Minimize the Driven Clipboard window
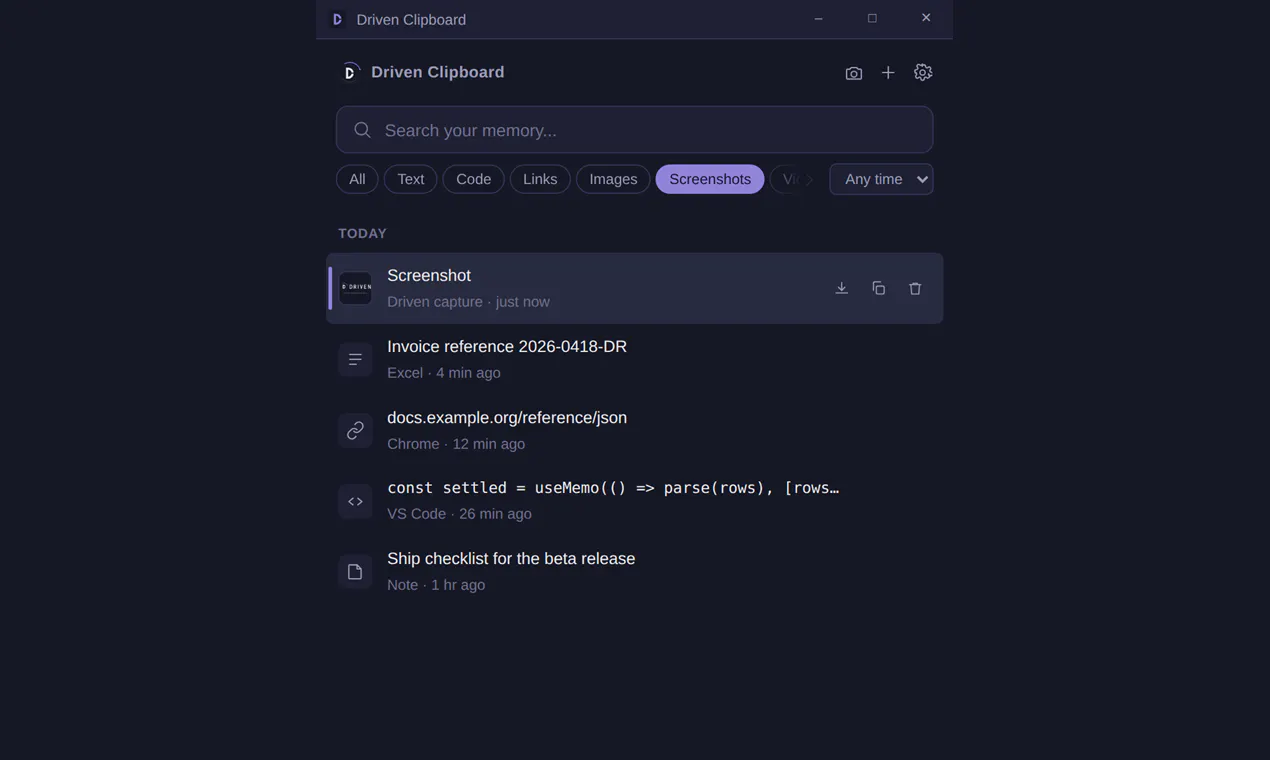1270x760 pixels. pyautogui.click(x=818, y=19)
